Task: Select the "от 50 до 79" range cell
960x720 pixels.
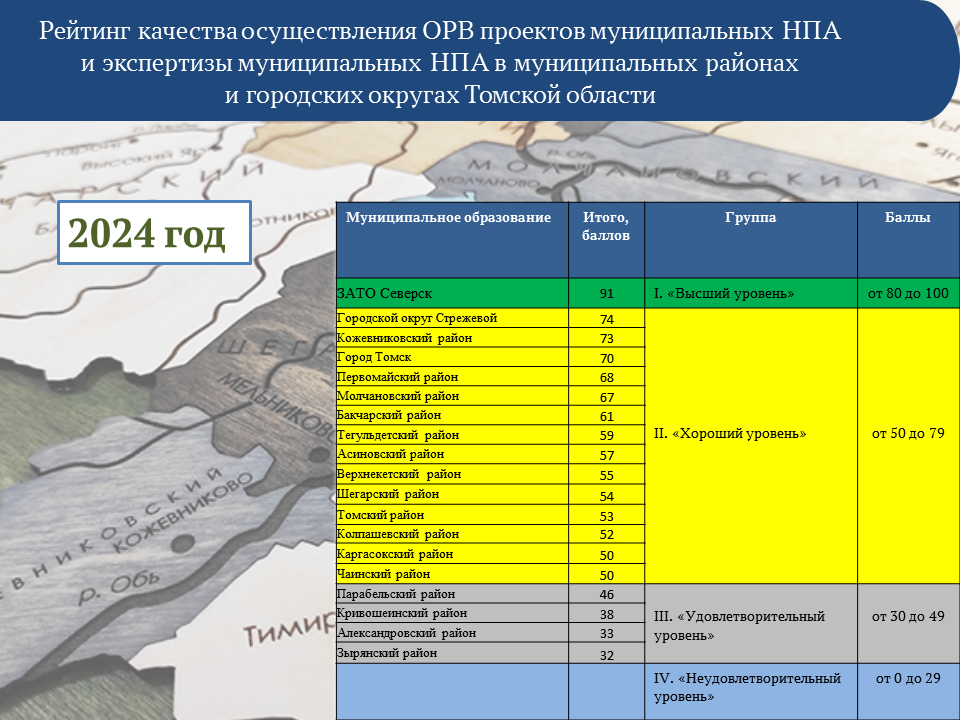Action: coord(909,446)
